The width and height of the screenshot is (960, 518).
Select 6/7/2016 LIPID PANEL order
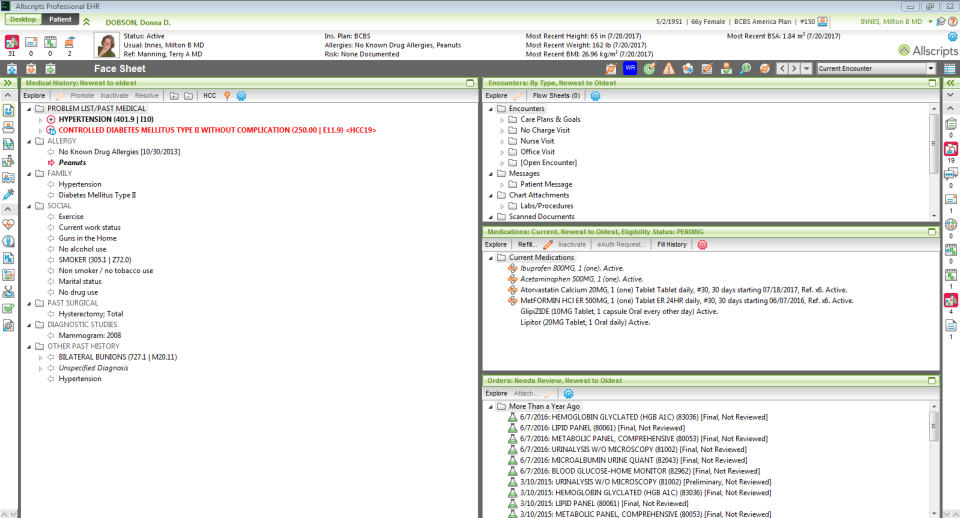[x=602, y=428]
